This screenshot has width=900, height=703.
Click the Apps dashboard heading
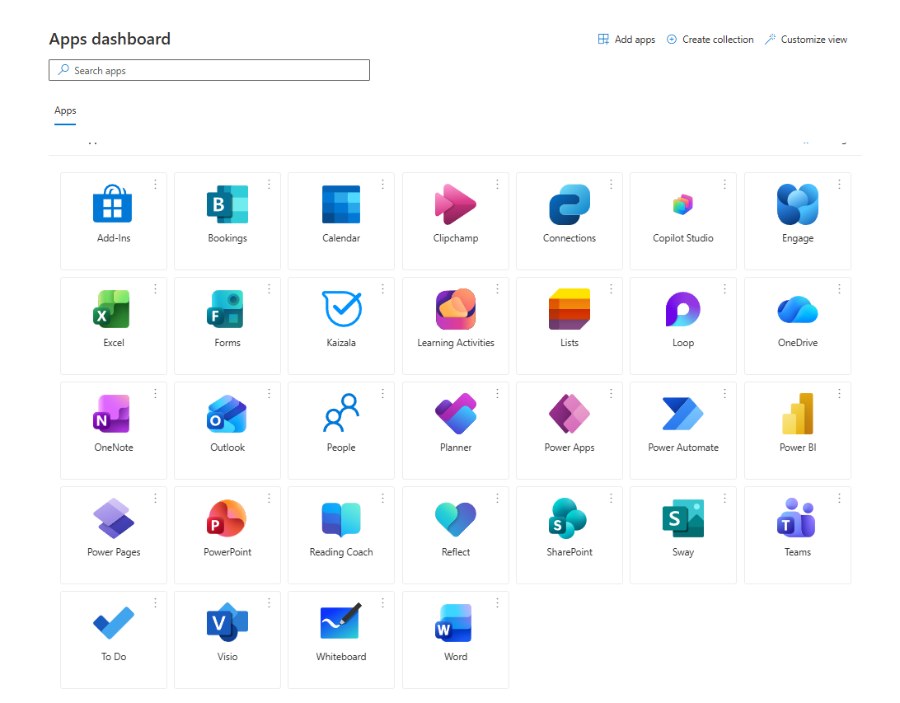click(110, 38)
